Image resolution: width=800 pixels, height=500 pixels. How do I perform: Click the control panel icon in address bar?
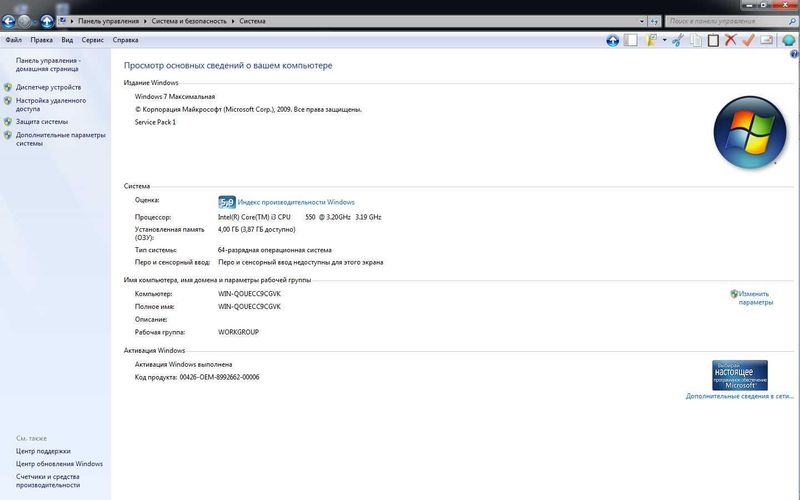pos(63,21)
